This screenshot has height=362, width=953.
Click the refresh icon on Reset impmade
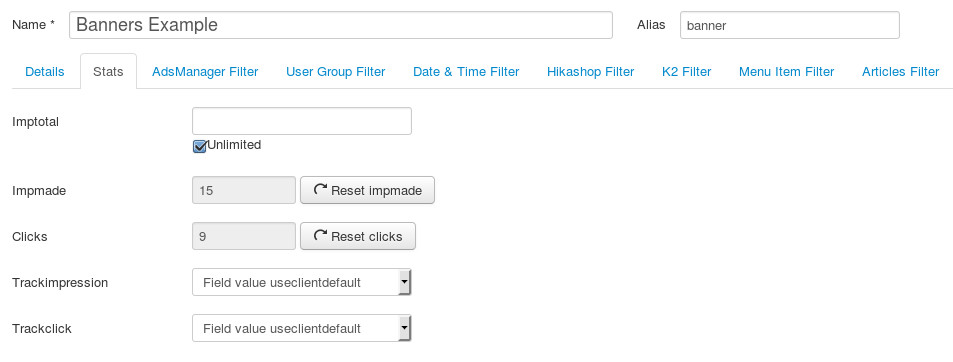pos(320,190)
